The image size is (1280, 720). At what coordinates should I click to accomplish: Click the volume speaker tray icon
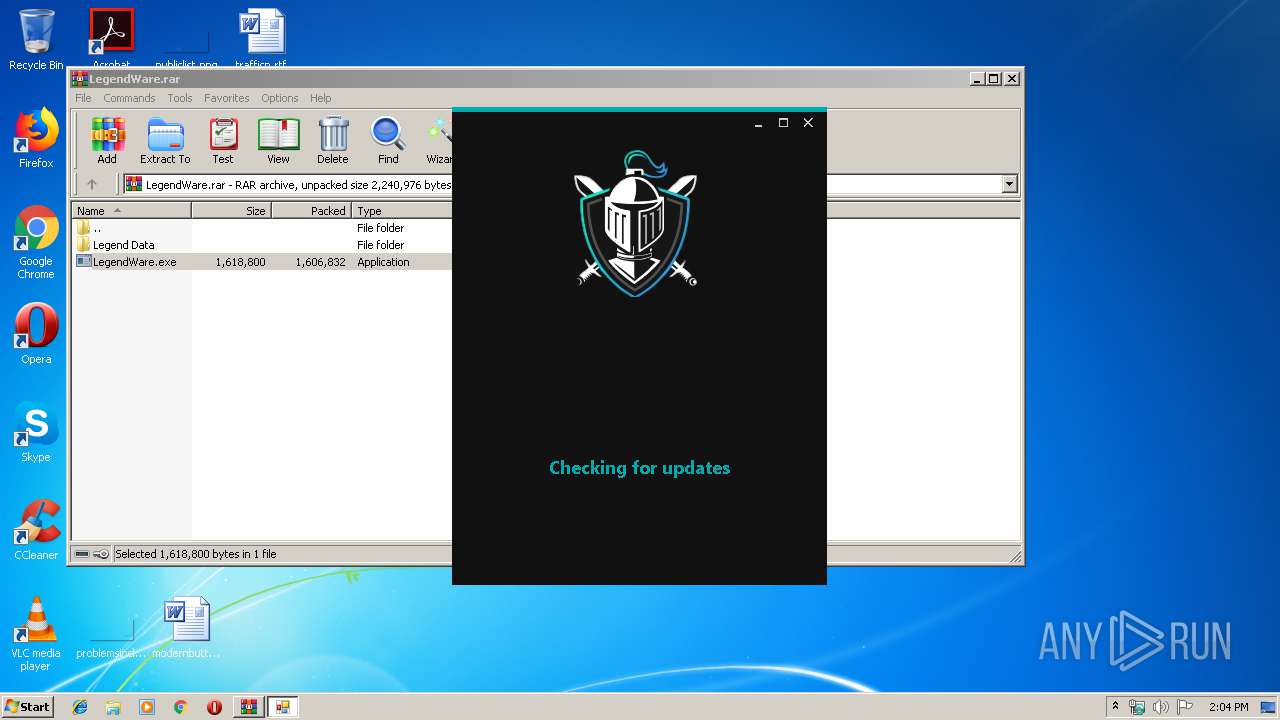(1160, 707)
